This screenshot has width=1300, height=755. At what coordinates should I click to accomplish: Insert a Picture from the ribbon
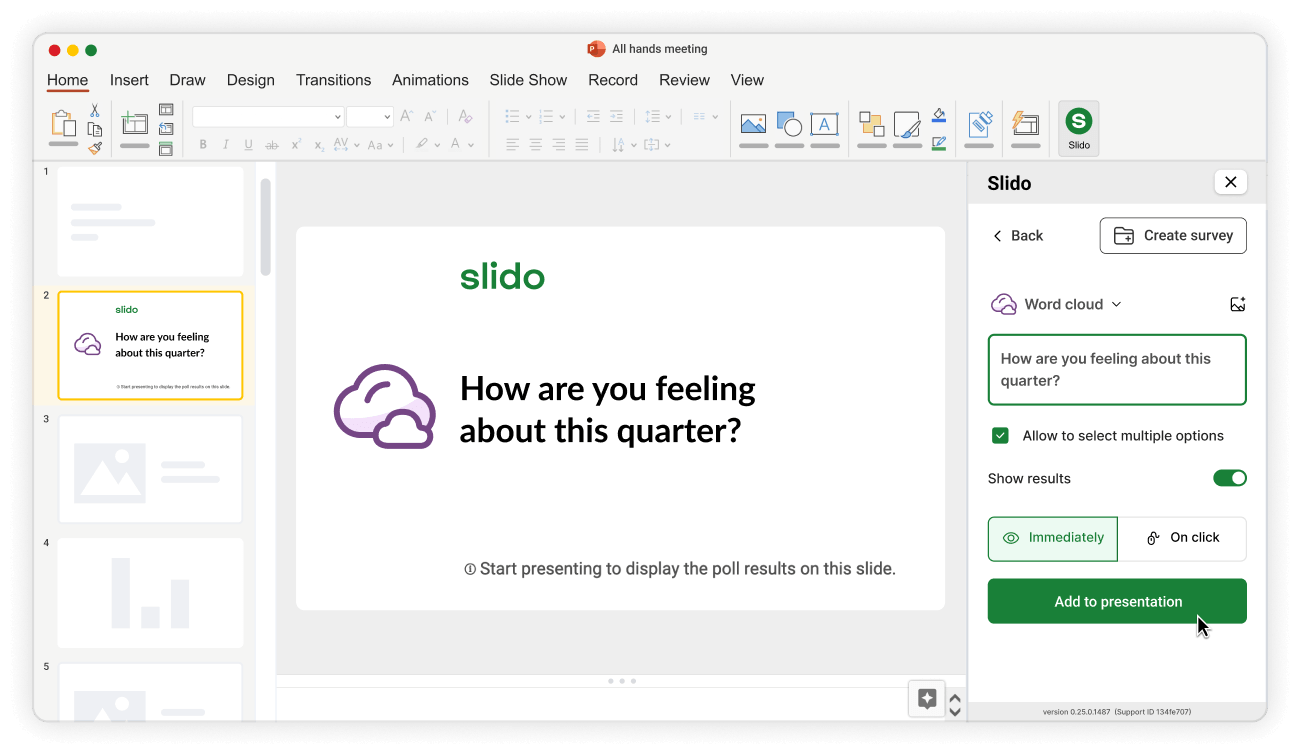click(753, 124)
